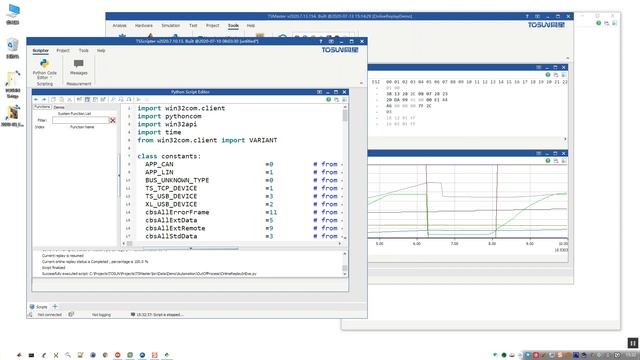Screen dimensions: 640x360
Task: Click the 'cbsAllStdData' constant in the code
Action: click(x=171, y=236)
